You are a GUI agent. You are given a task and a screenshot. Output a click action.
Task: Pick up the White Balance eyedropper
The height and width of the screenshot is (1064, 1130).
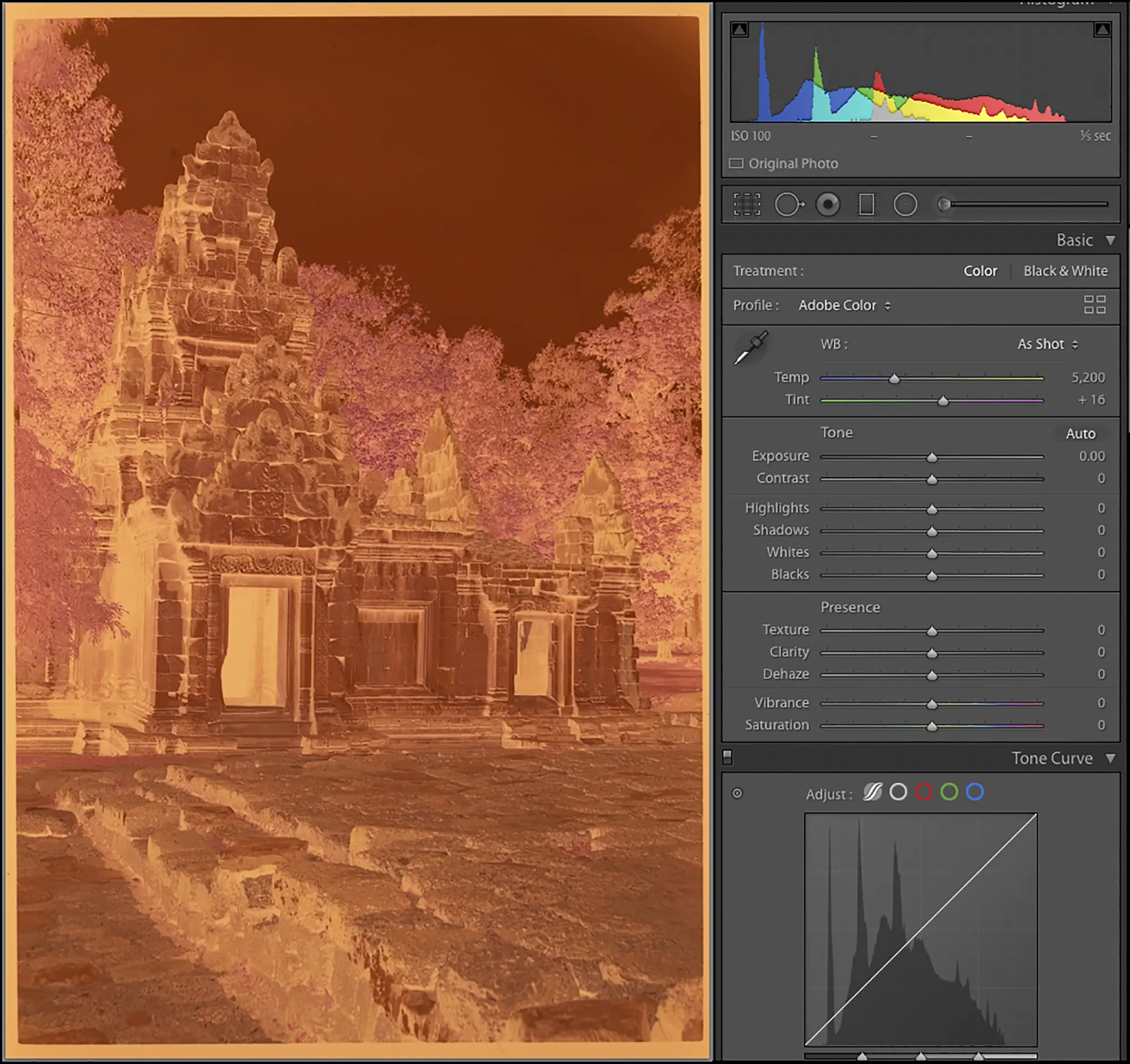tap(750, 350)
